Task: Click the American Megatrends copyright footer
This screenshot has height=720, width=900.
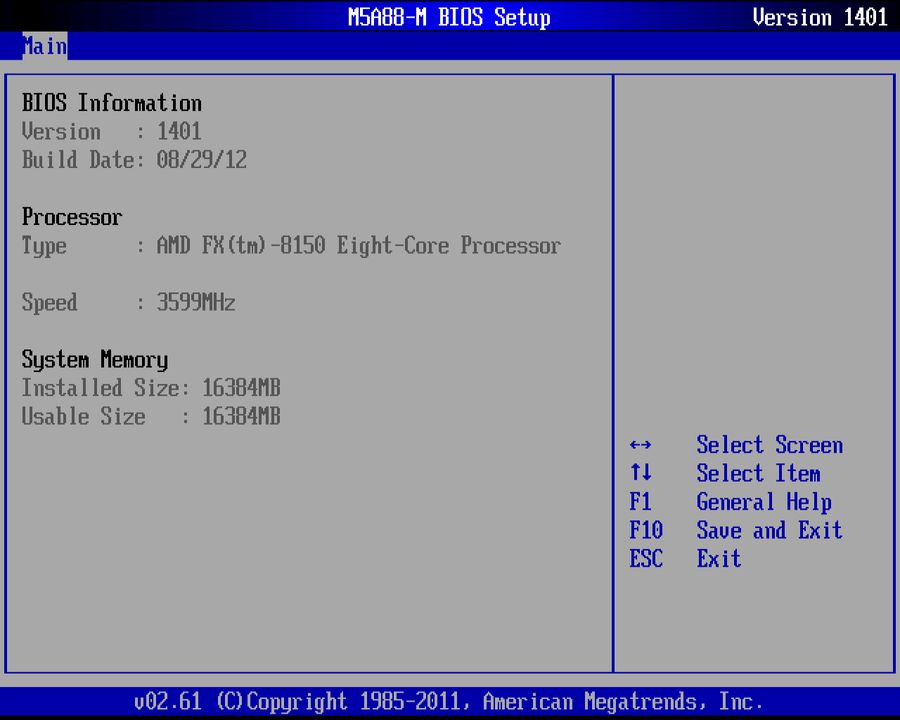Action: (449, 702)
